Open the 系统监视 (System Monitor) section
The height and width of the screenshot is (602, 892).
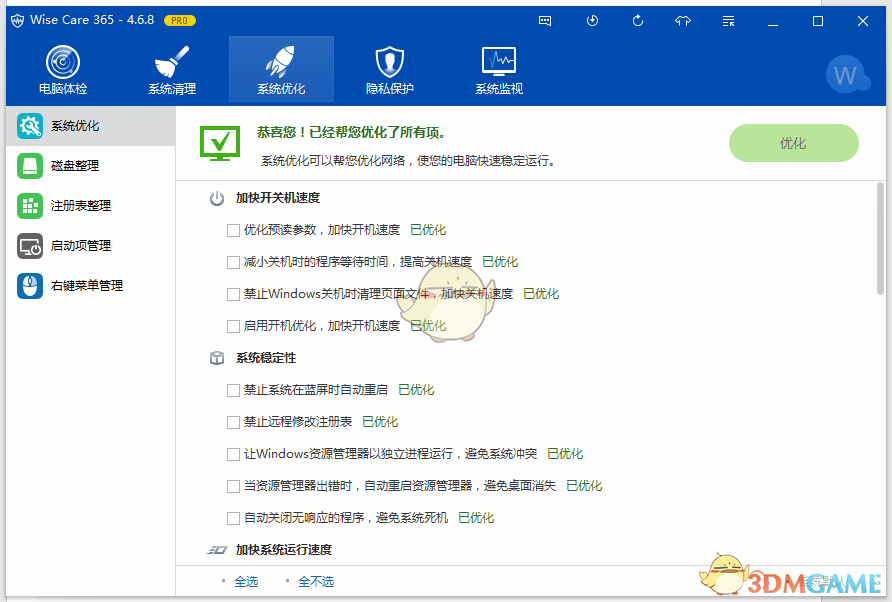coord(498,68)
